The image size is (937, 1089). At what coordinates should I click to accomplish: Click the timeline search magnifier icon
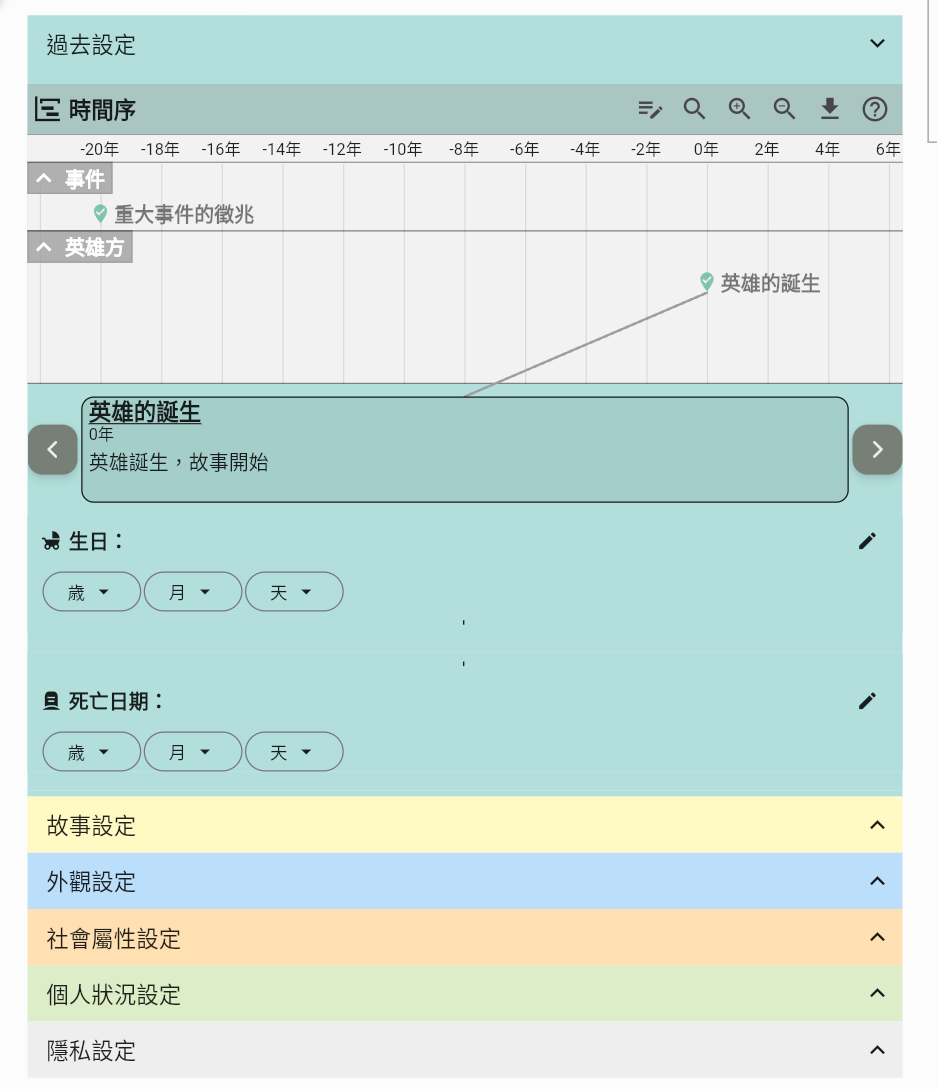[x=694, y=109]
